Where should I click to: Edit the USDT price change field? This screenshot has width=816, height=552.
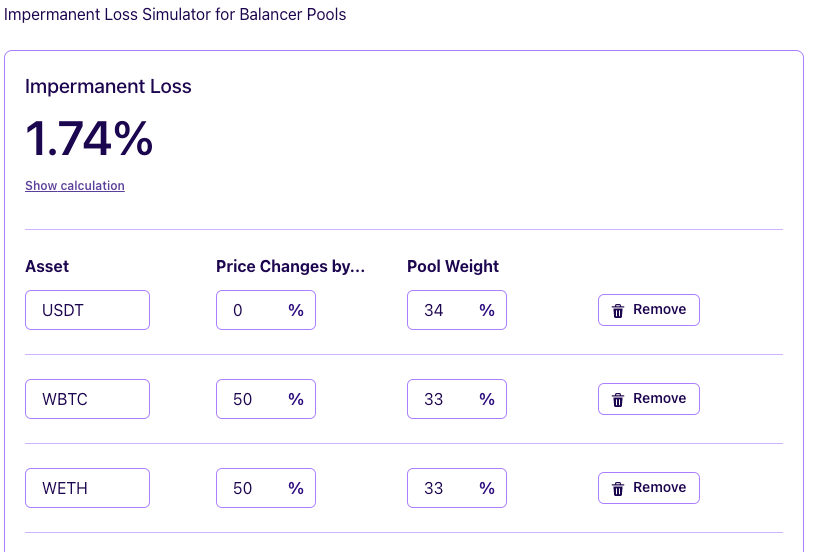[252, 310]
